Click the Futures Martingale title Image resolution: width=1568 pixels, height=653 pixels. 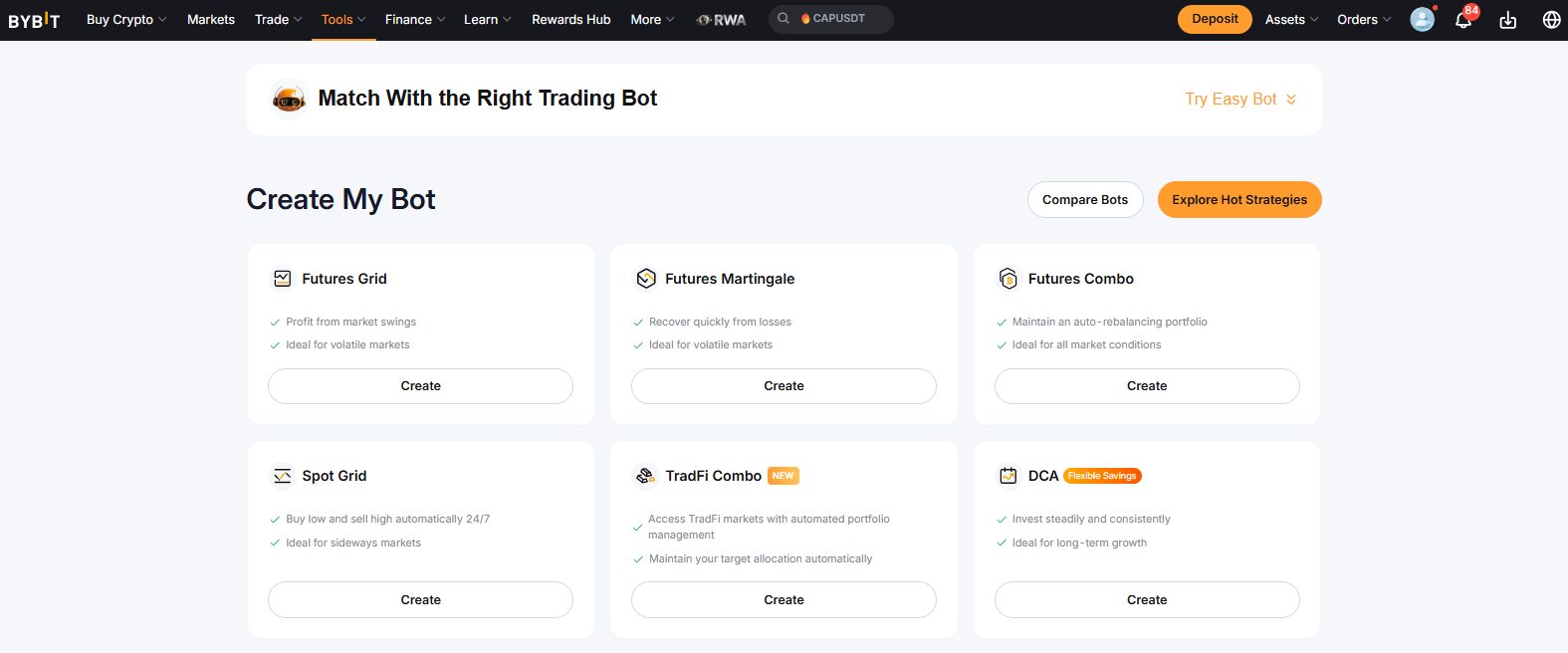[730, 279]
